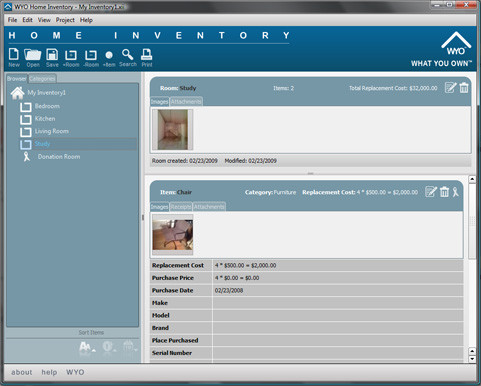481x386 pixels.
Task: Click the empty Place Purchased field
Action: click(x=338, y=340)
